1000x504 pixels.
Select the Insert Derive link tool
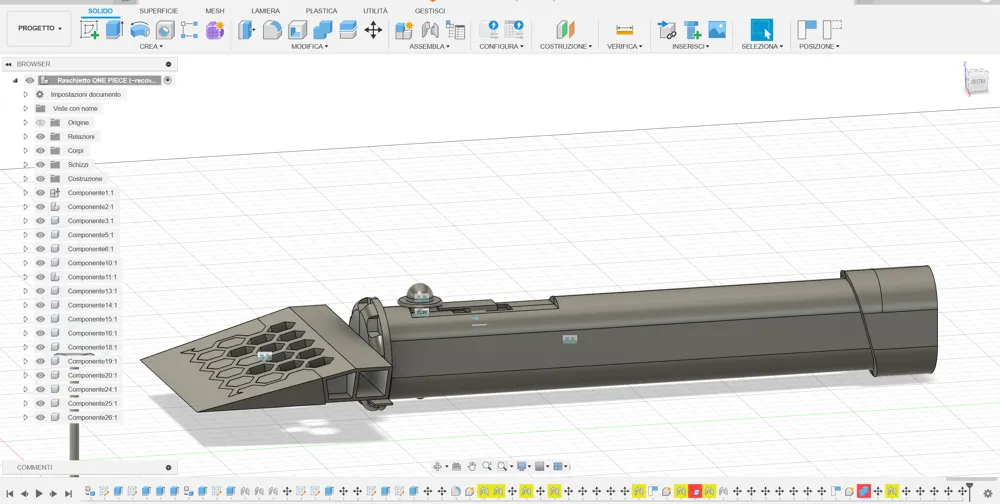click(x=666, y=29)
